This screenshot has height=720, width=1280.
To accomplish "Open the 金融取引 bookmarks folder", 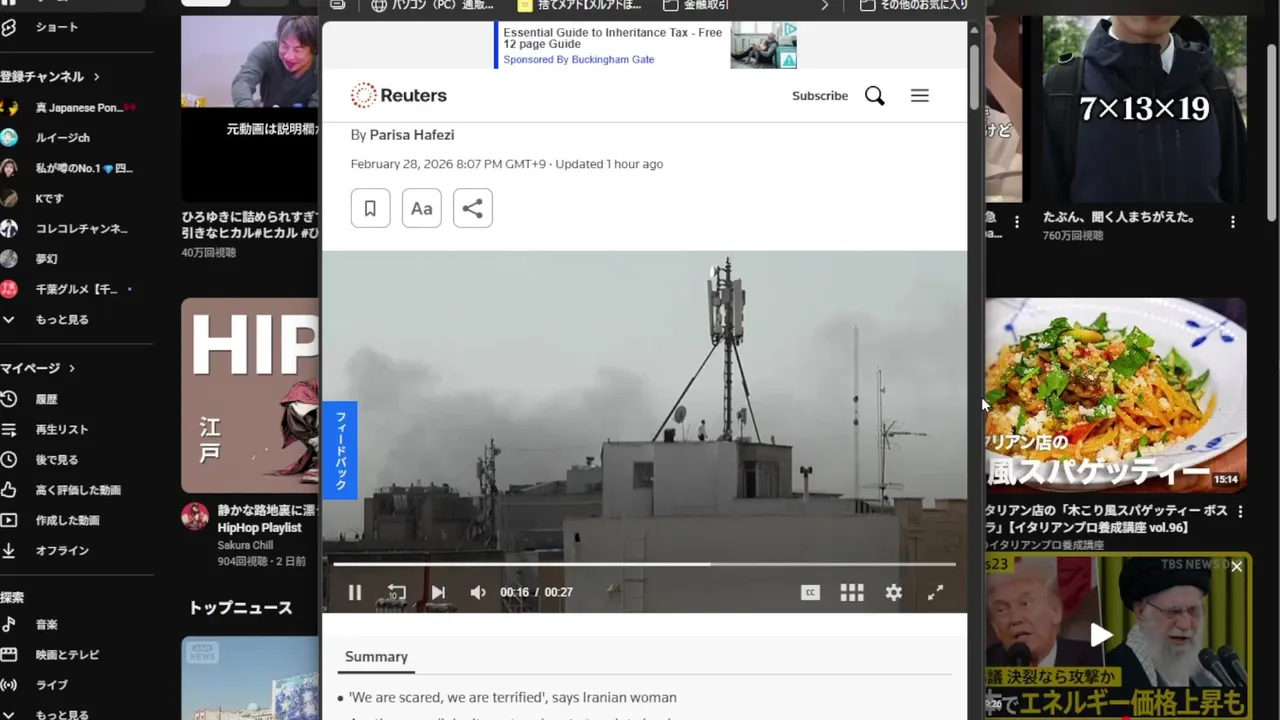I will [x=696, y=5].
